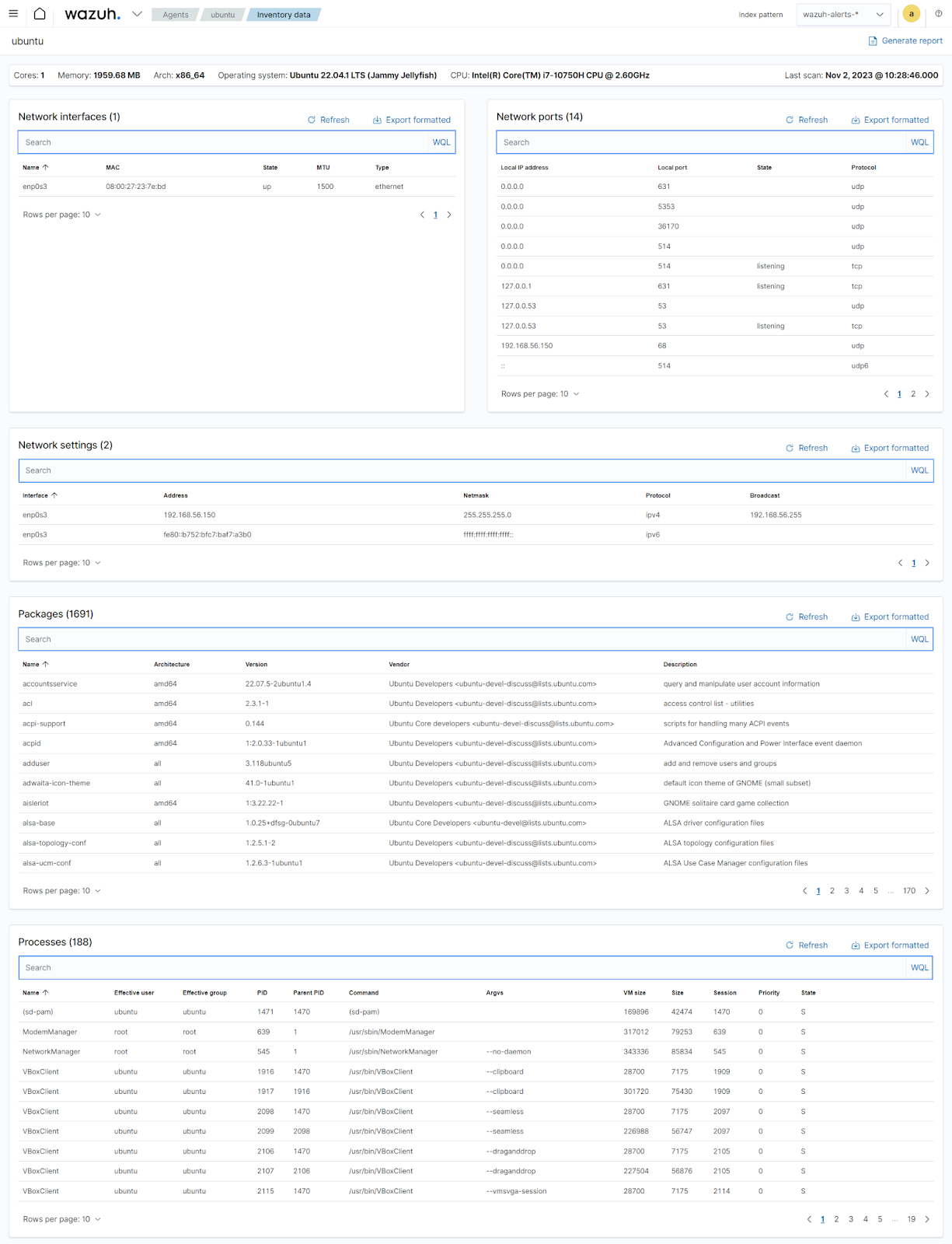
Task: Go to page 4 of Processes
Action: pos(866,1219)
